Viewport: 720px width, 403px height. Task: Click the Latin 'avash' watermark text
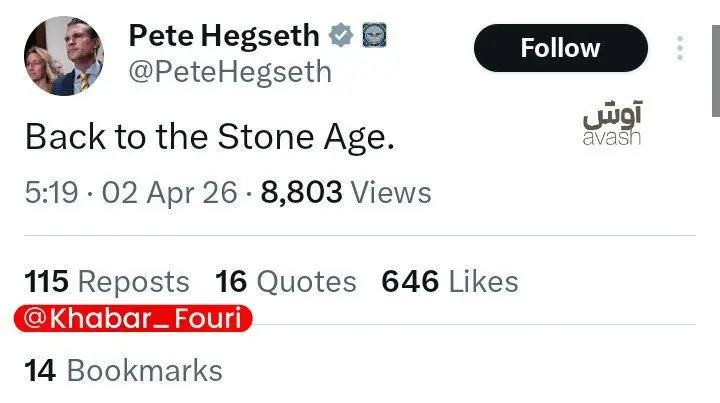(x=611, y=138)
